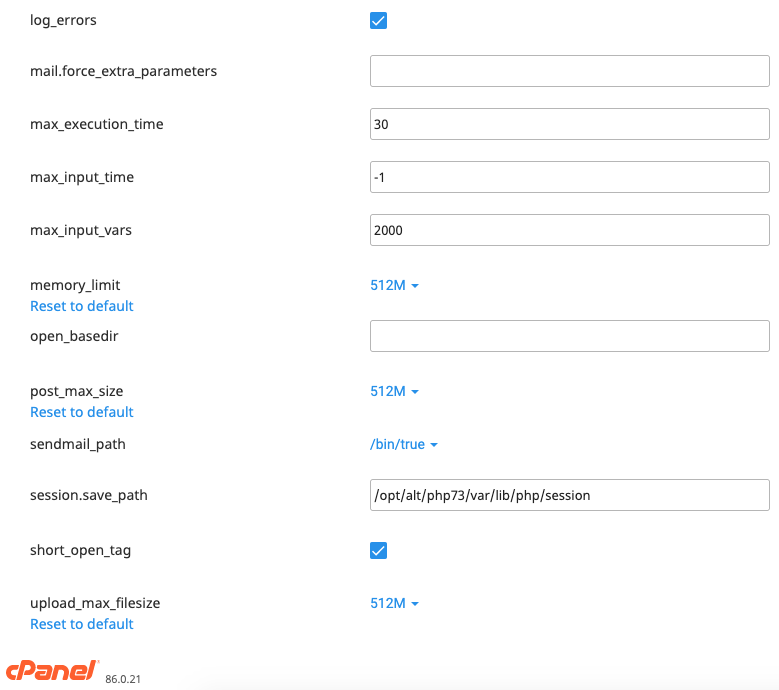Reset upload_max_filesize to default
The width and height of the screenshot is (779, 690).
(x=82, y=624)
